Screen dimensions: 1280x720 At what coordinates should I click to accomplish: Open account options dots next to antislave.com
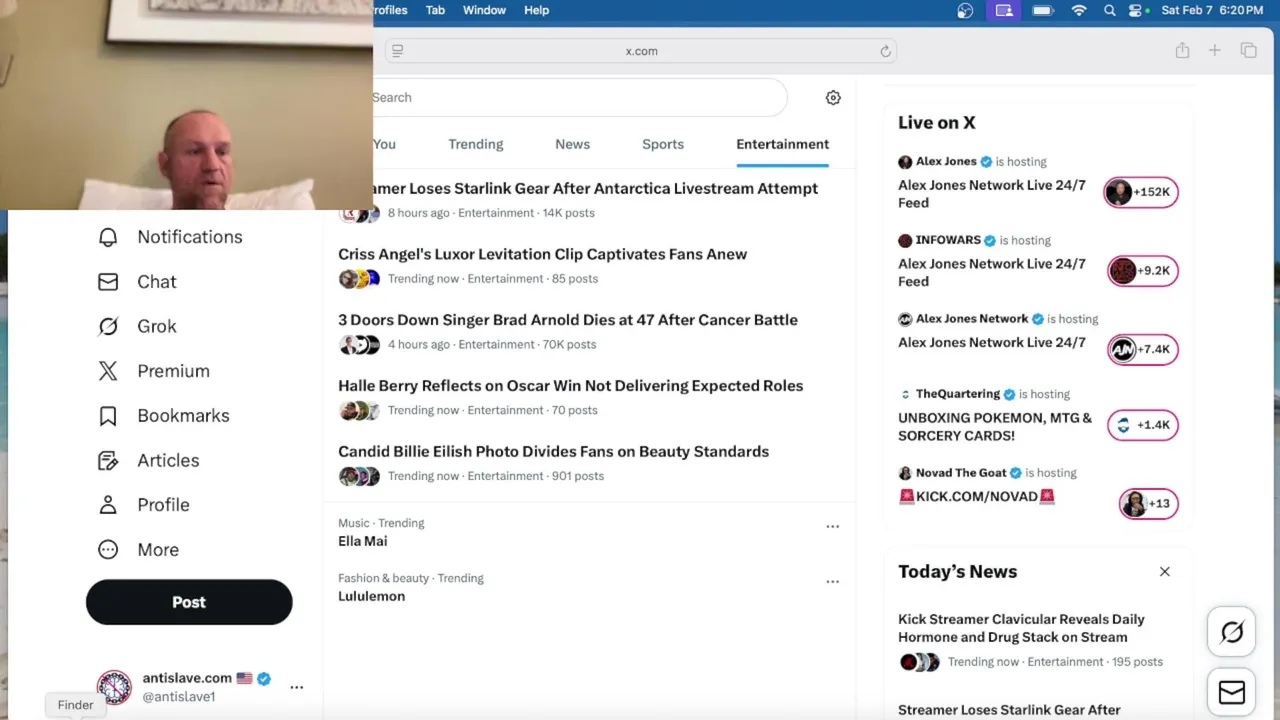(296, 687)
